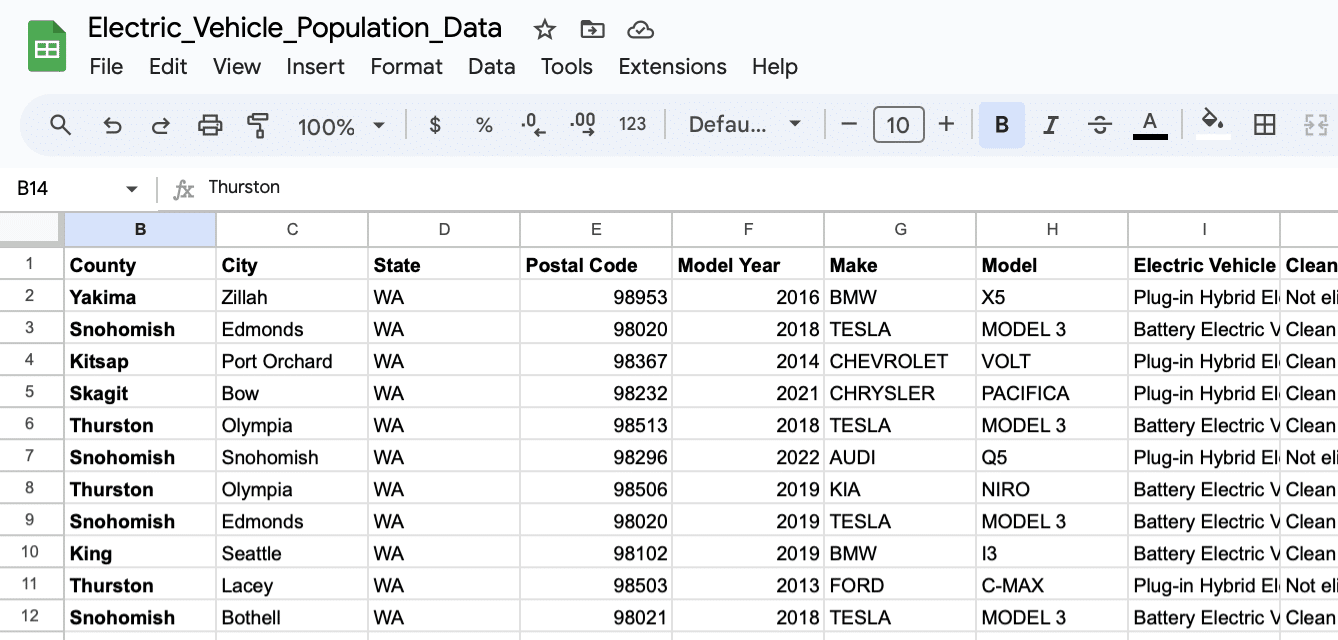The height and width of the screenshot is (640, 1338).
Task: Click the formula bar containing Thurston
Action: pos(770,188)
